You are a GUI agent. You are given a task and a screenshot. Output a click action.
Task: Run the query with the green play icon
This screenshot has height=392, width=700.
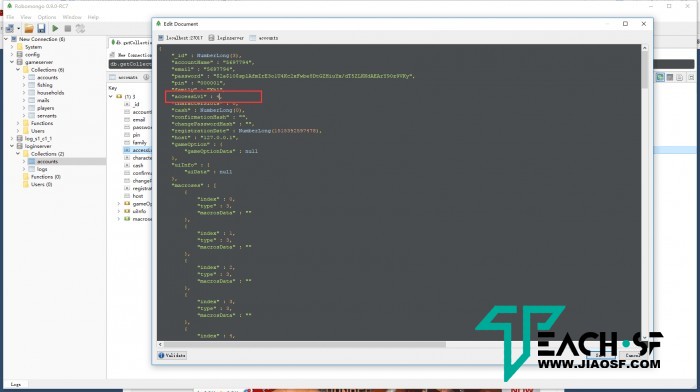pyautogui.click(x=55, y=29)
